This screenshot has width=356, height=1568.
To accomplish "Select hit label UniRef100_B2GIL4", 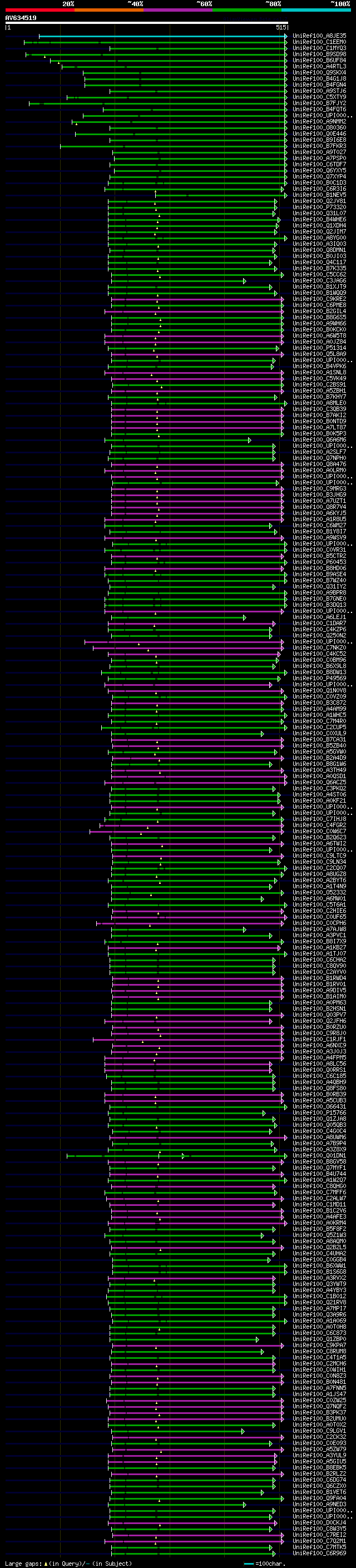I will point(319,311).
